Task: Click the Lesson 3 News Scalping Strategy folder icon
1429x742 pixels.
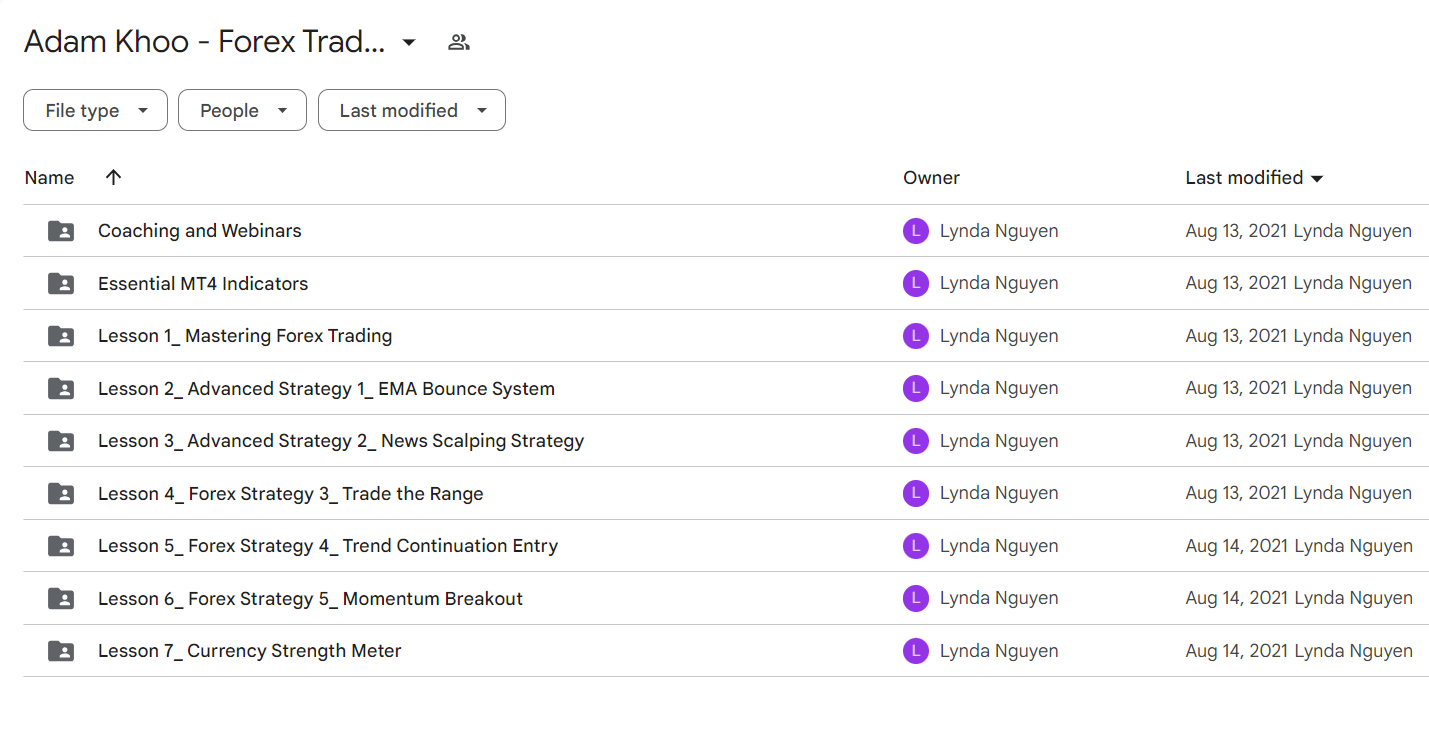Action: click(x=61, y=441)
